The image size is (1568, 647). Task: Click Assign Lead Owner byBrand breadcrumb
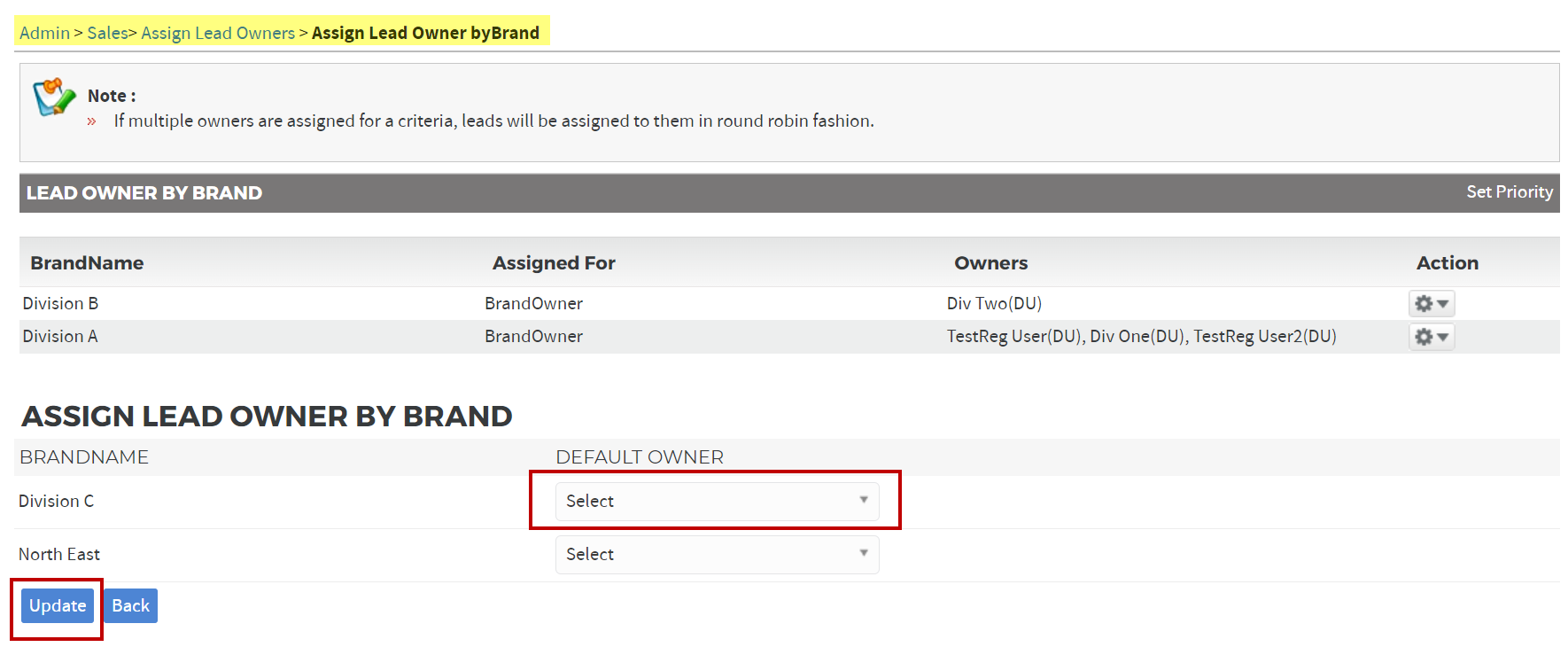(425, 33)
